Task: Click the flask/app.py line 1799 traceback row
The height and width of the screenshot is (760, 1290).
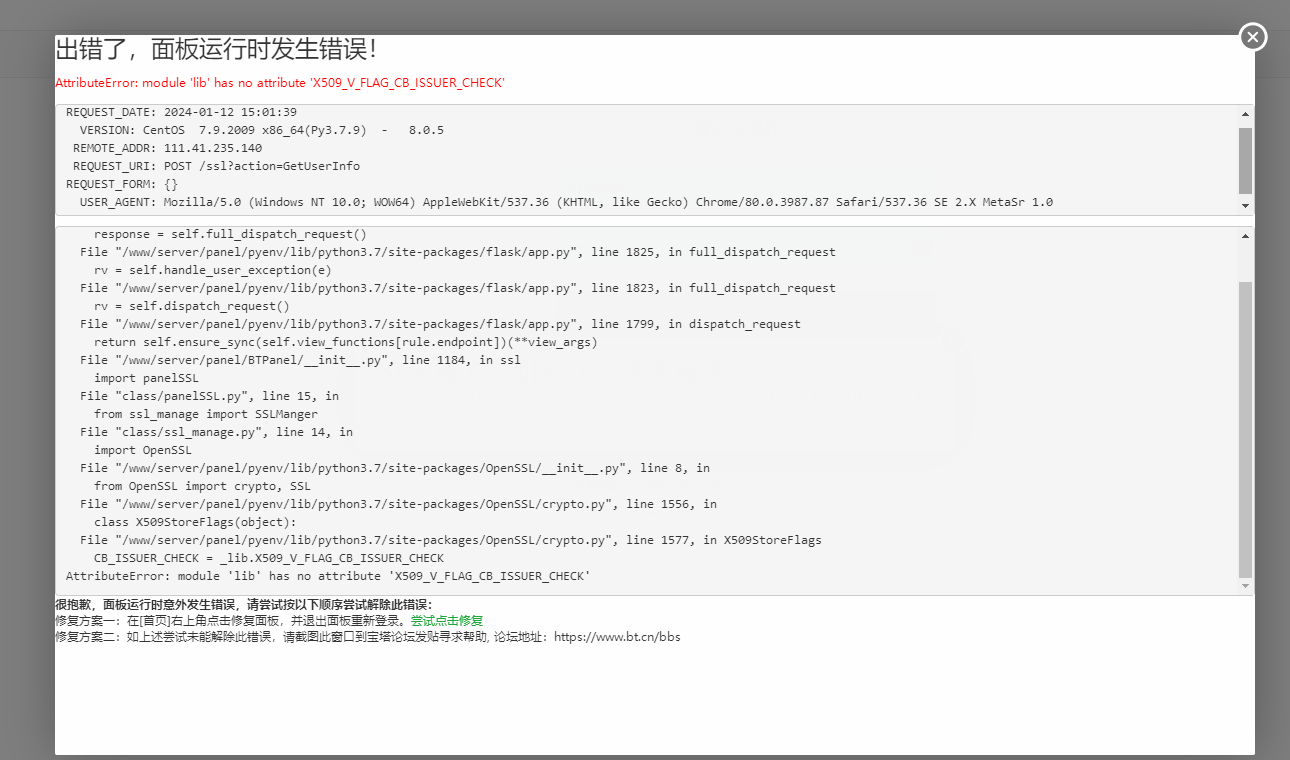Action: point(440,324)
